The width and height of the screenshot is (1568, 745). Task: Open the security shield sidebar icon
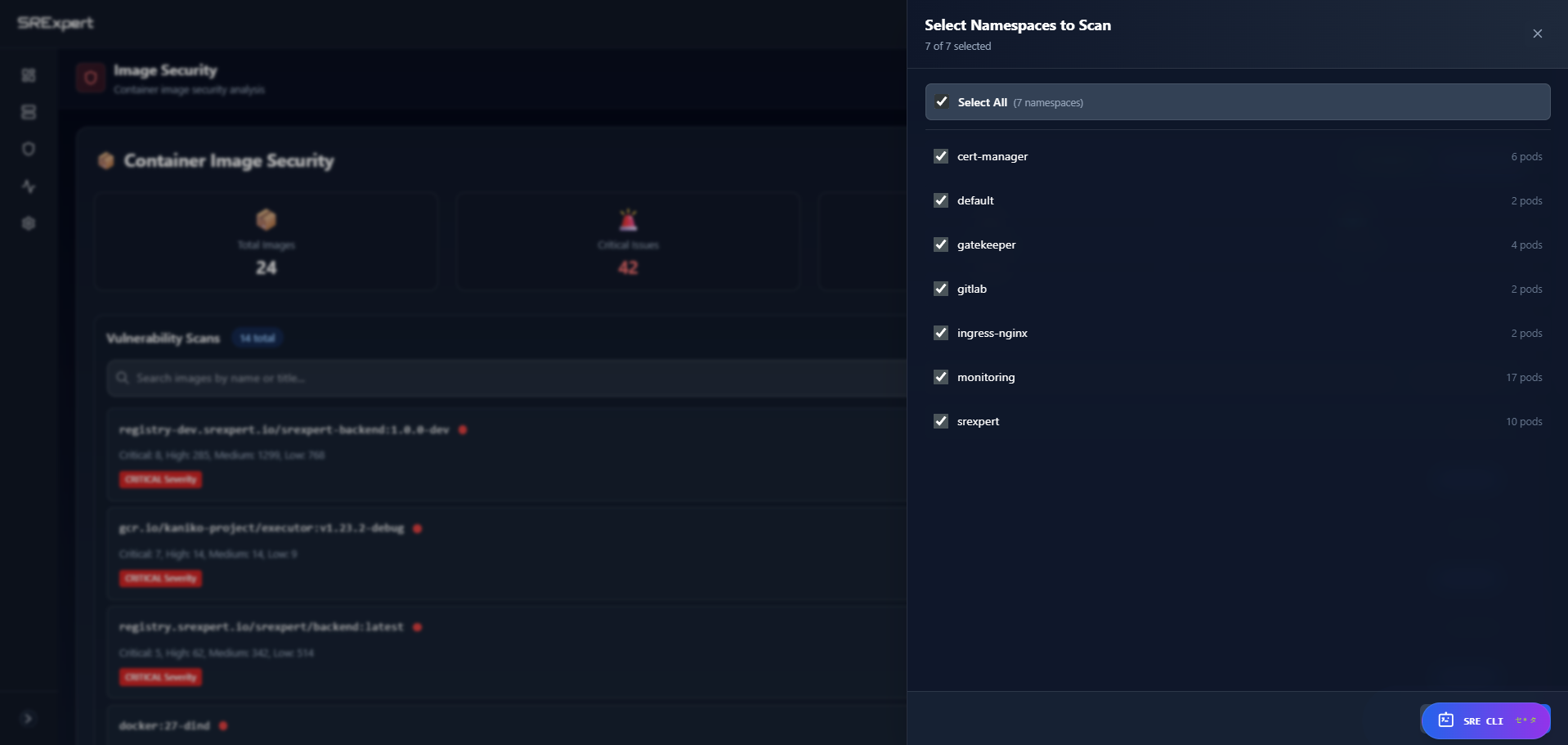29,149
